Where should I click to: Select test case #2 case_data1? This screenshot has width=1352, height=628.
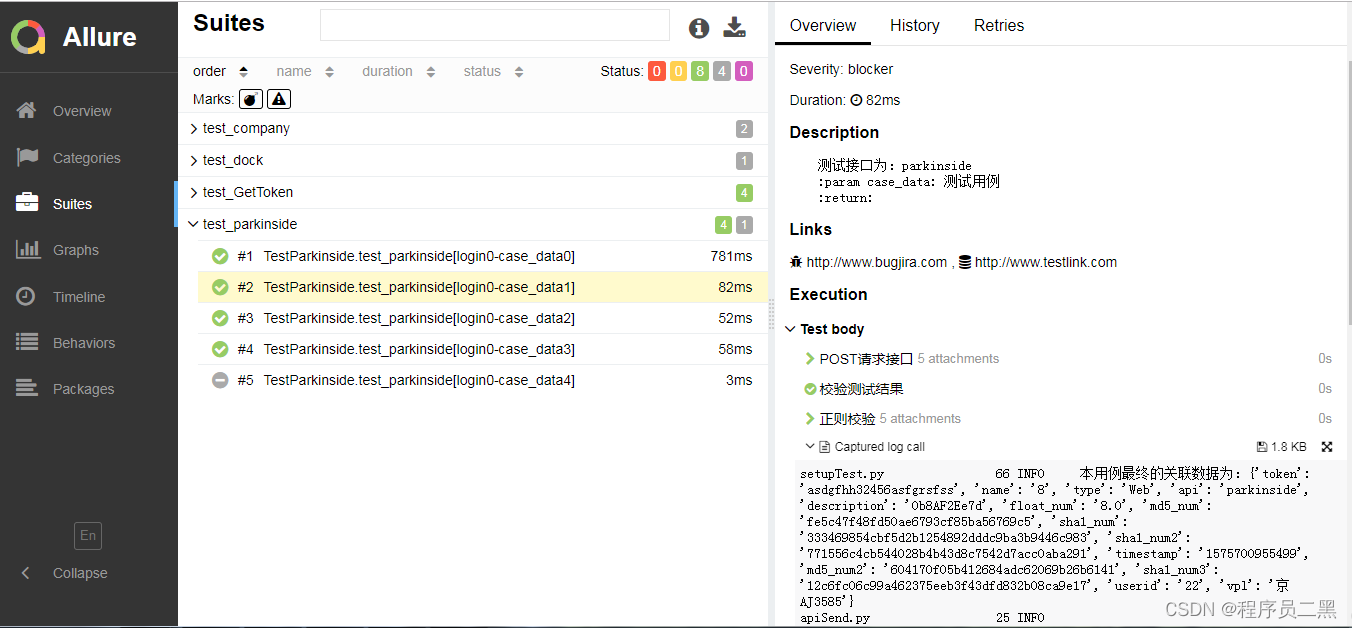pyautogui.click(x=483, y=287)
